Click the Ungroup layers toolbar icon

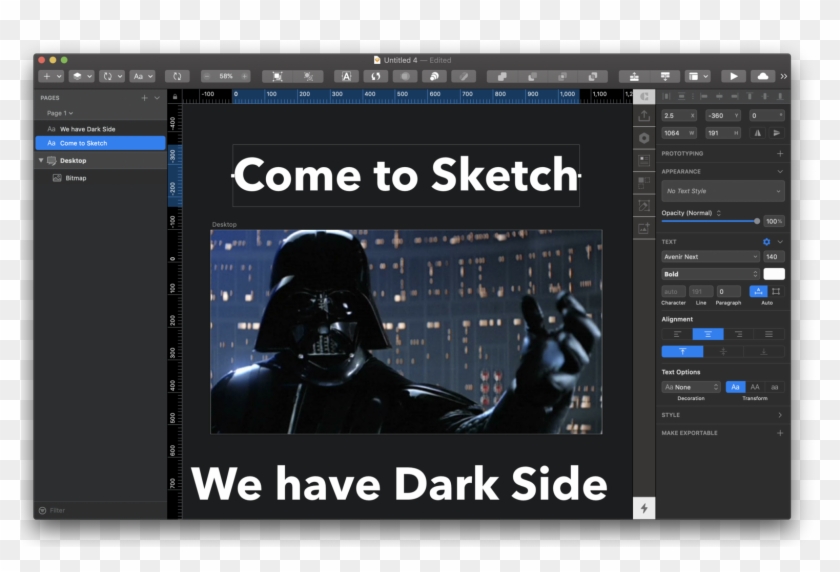point(309,77)
